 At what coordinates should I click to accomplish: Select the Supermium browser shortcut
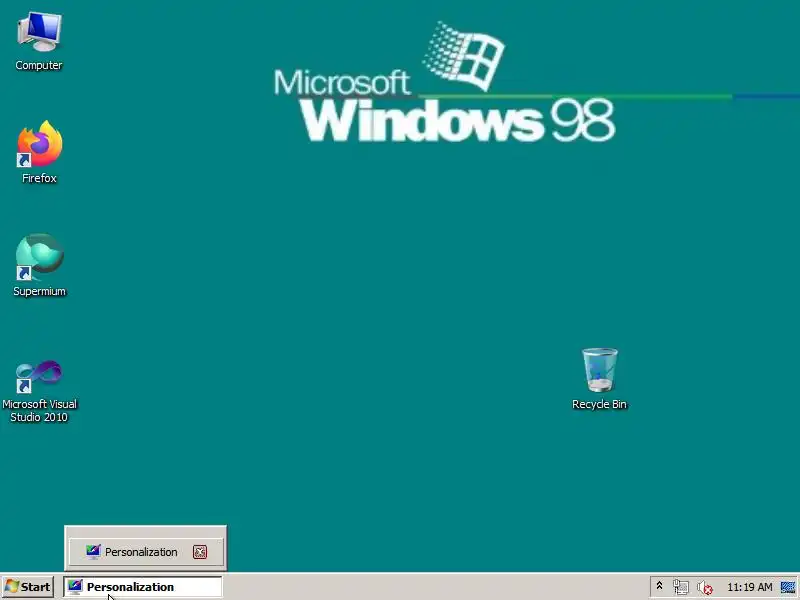pyautogui.click(x=39, y=265)
